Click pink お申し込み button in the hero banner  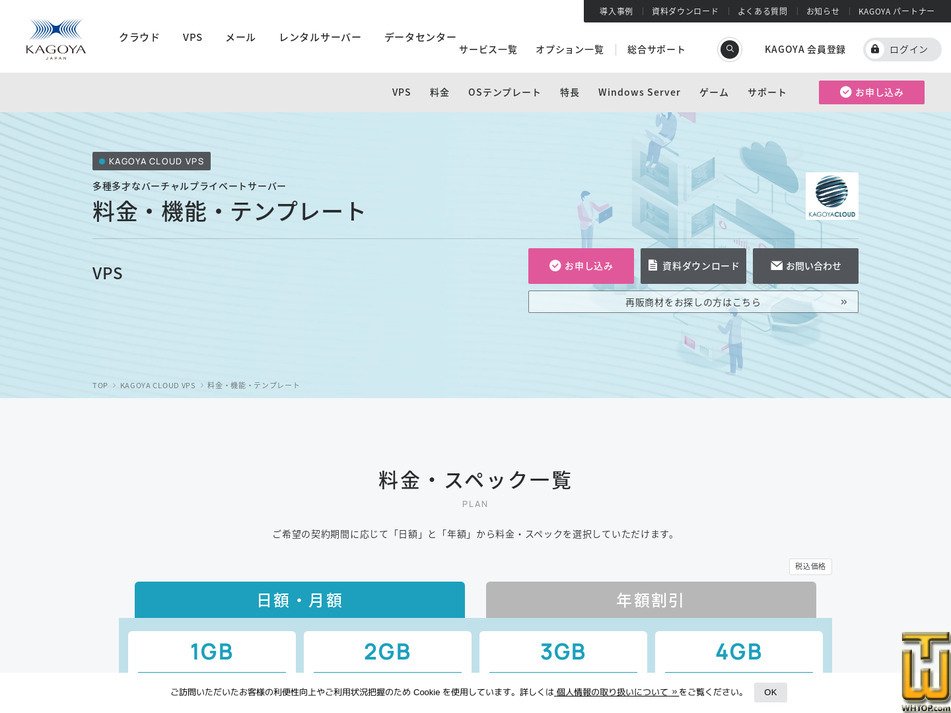[580, 266]
